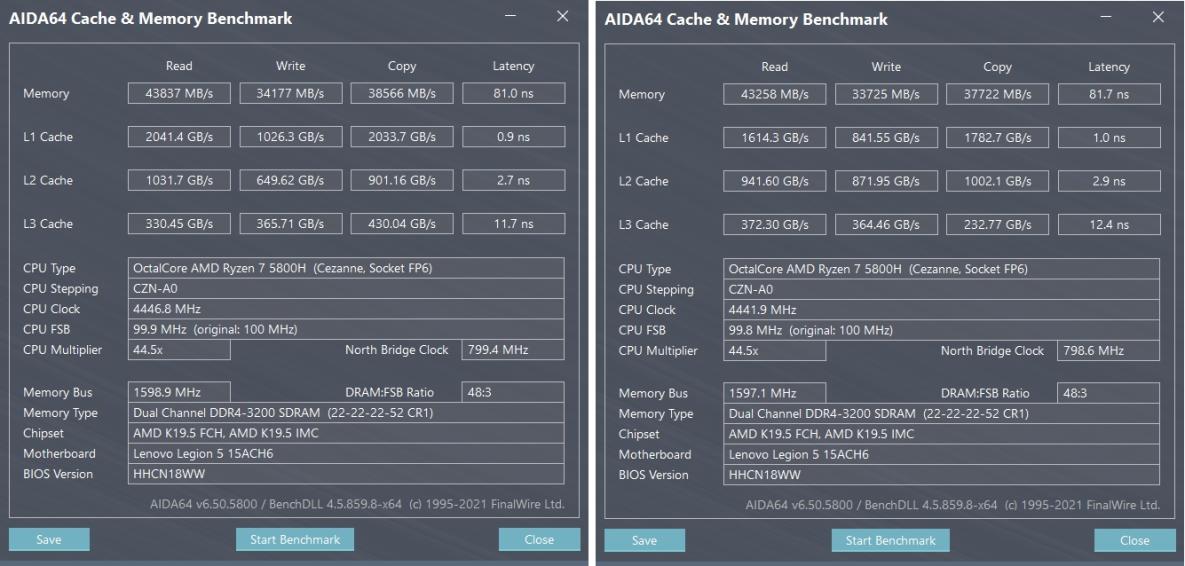This screenshot has height=566, width=1185.
Task: Click Start Benchmark in the right window
Action: 890,540
